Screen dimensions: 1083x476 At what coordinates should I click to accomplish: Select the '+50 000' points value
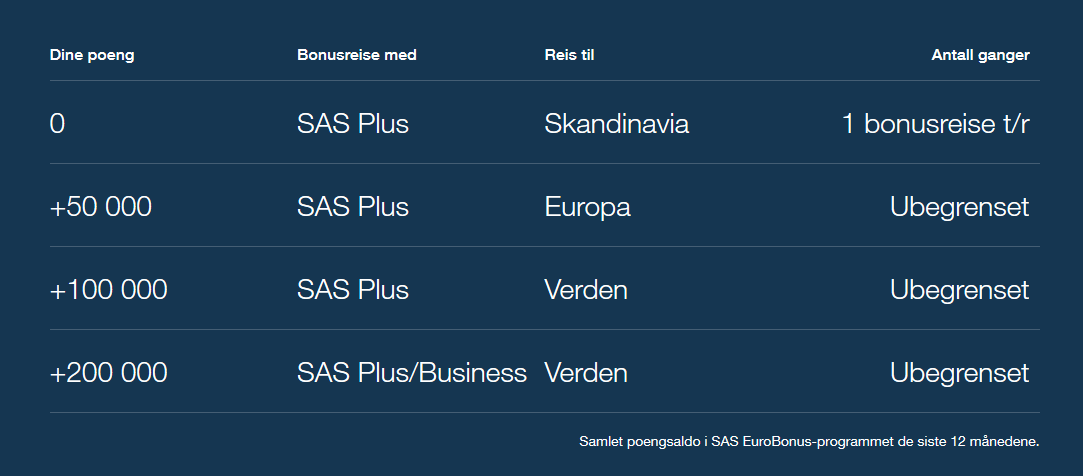pyautogui.click(x=101, y=208)
